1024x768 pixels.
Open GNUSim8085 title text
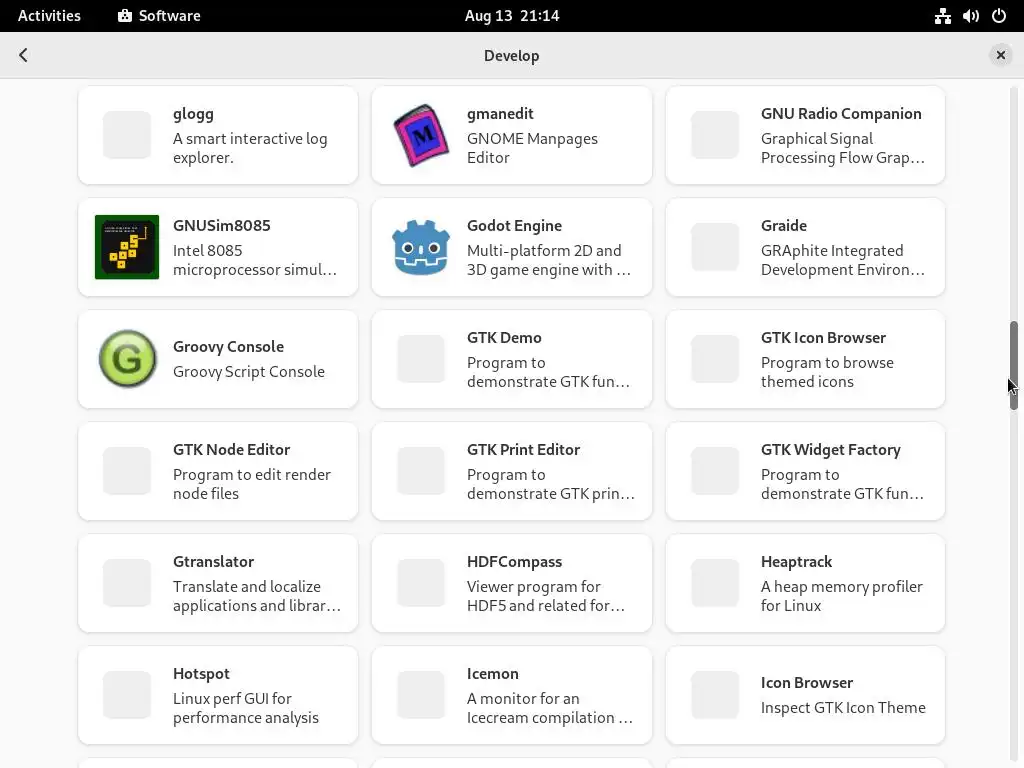pos(221,225)
